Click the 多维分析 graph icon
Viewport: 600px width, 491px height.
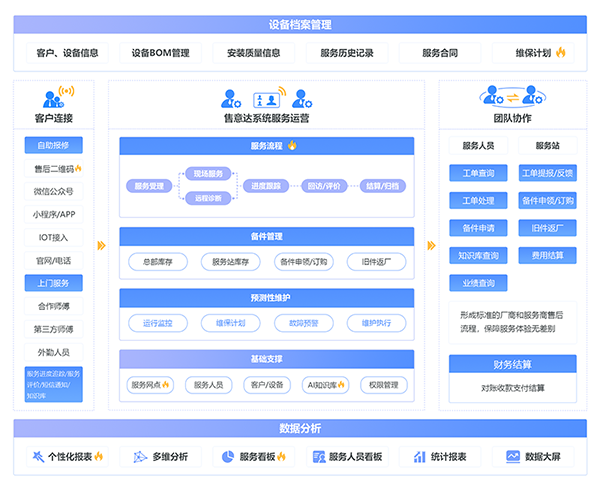(x=140, y=457)
